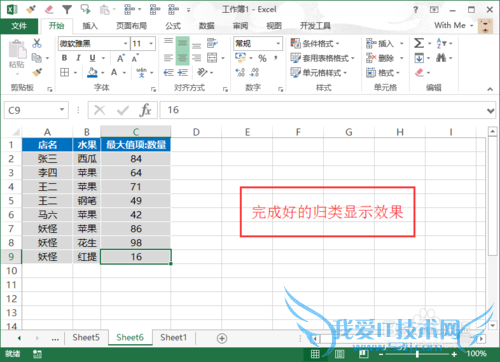This screenshot has width=500, height=362.
Task: Apply percent style format
Action: [x=262, y=58]
